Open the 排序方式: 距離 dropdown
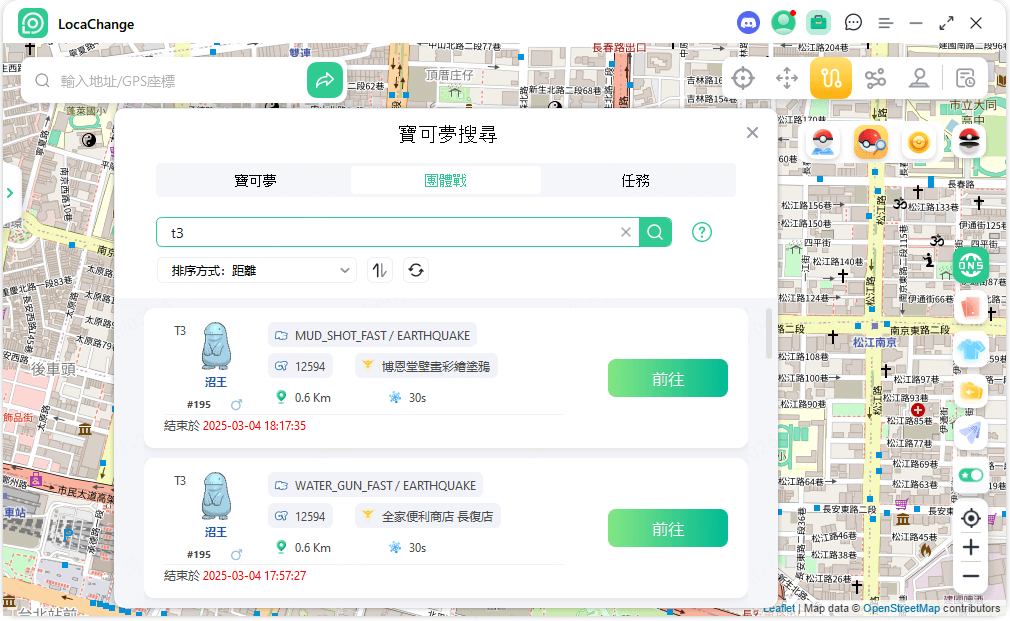Image resolution: width=1010 pixels, height=621 pixels. click(257, 271)
